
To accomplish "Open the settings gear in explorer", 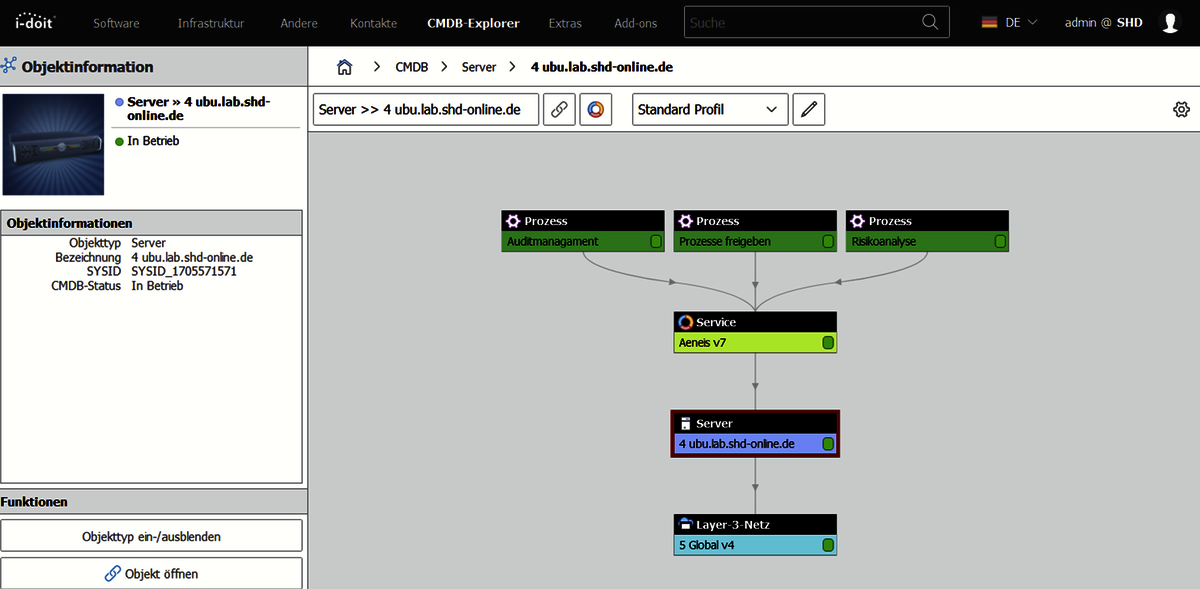I will [x=1180, y=109].
